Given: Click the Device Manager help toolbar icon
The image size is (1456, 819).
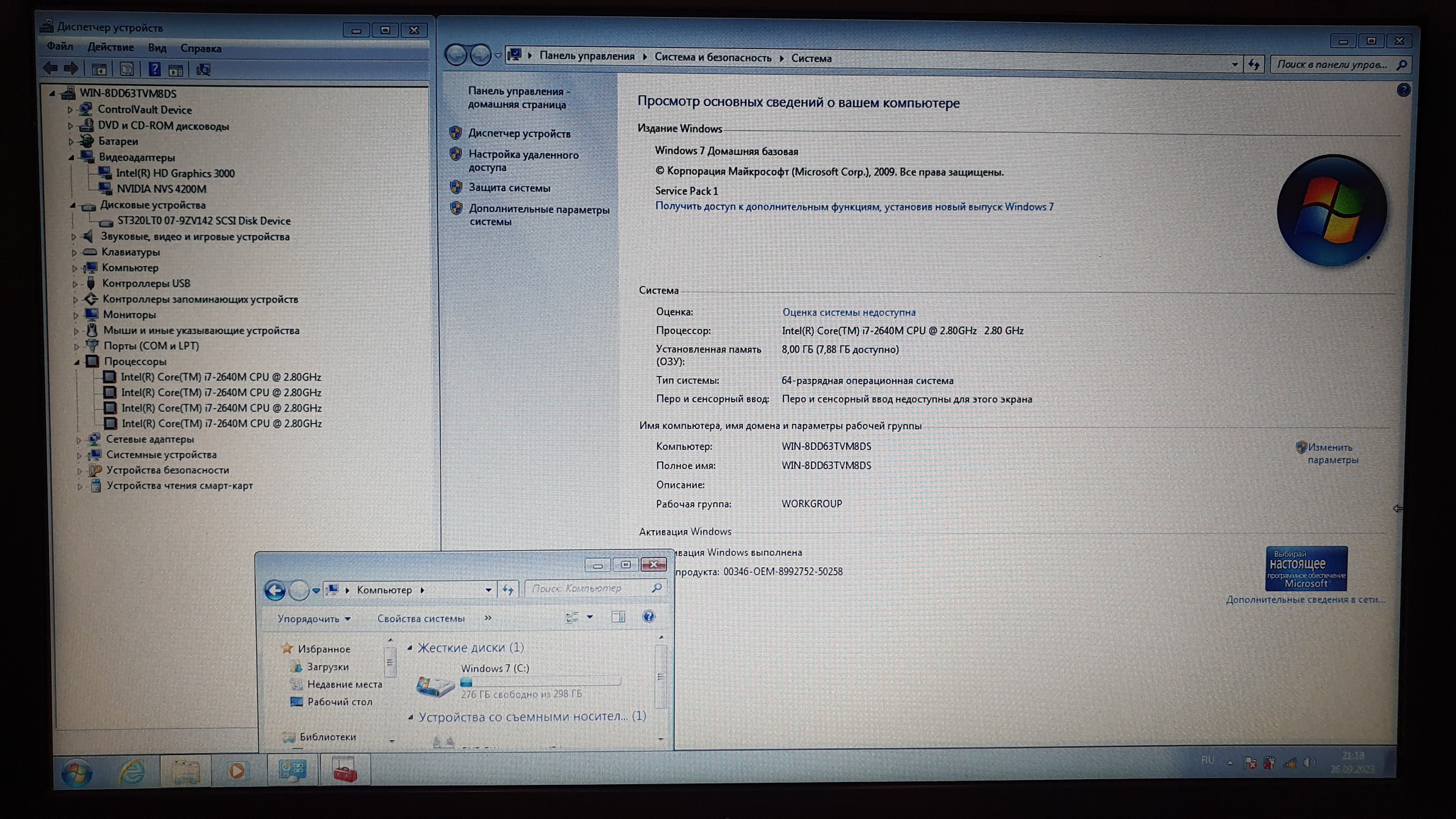Looking at the screenshot, I should [x=154, y=69].
